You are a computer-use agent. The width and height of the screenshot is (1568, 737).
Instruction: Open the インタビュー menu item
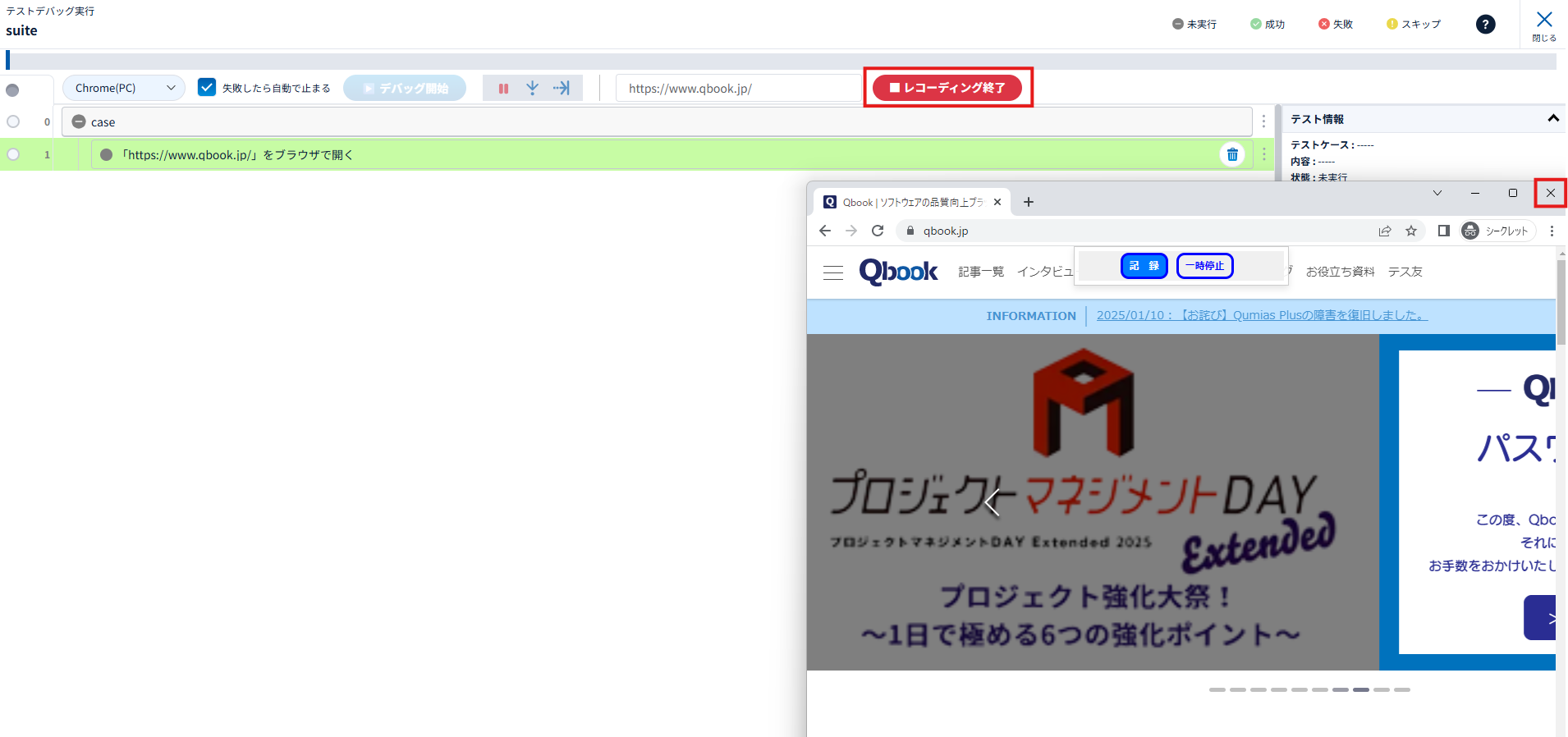1045,272
